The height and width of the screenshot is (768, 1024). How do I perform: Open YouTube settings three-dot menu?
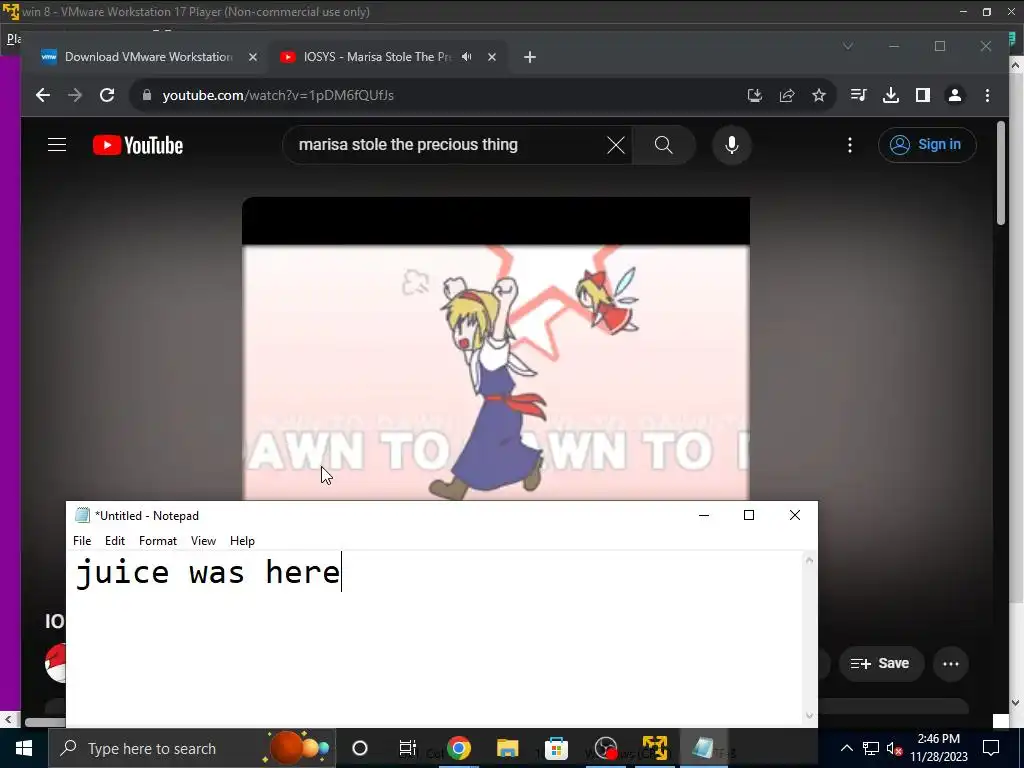[x=850, y=145]
